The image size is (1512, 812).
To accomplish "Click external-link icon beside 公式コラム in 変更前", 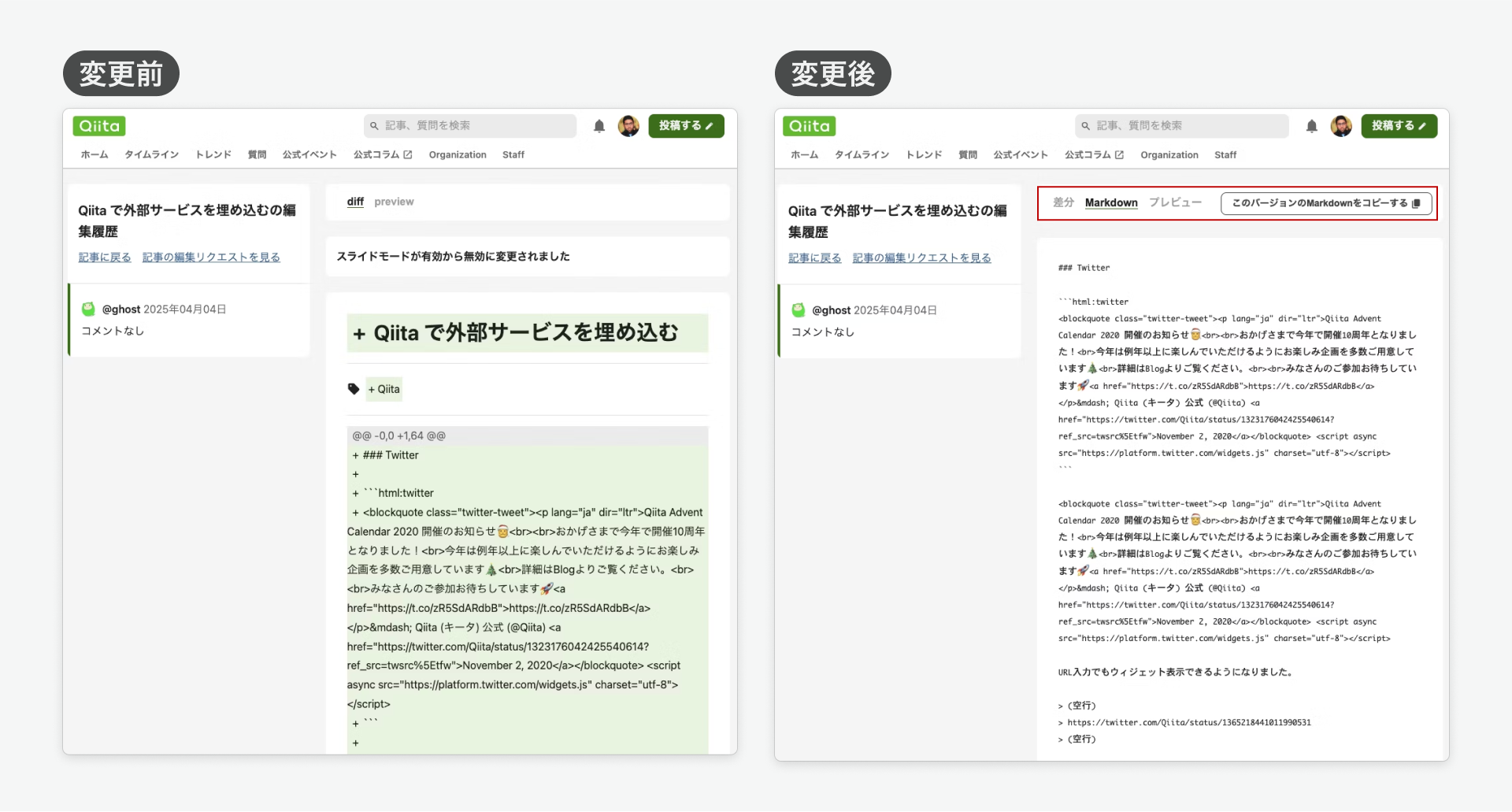I will coord(408,155).
